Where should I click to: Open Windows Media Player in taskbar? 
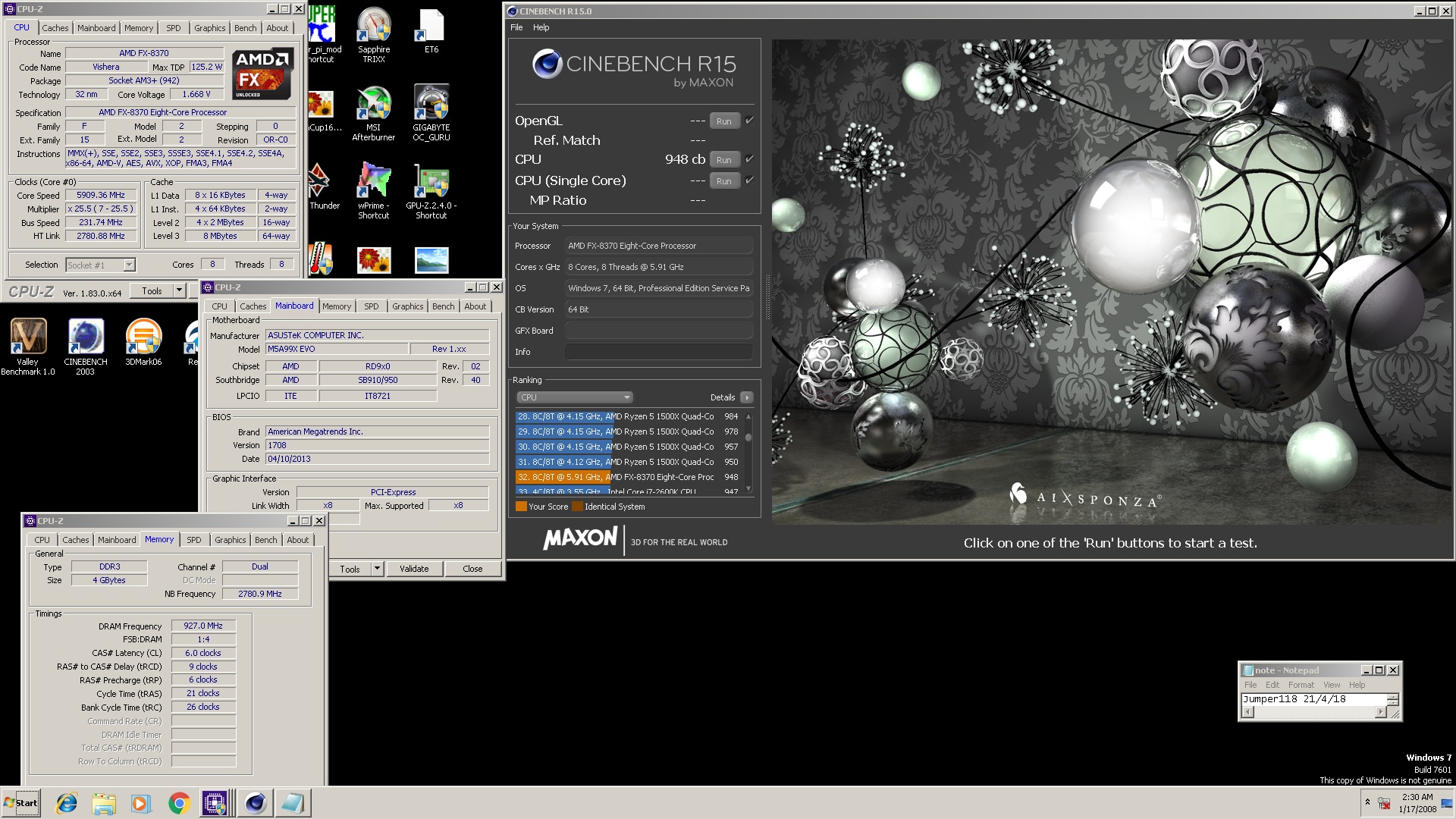coord(141,803)
